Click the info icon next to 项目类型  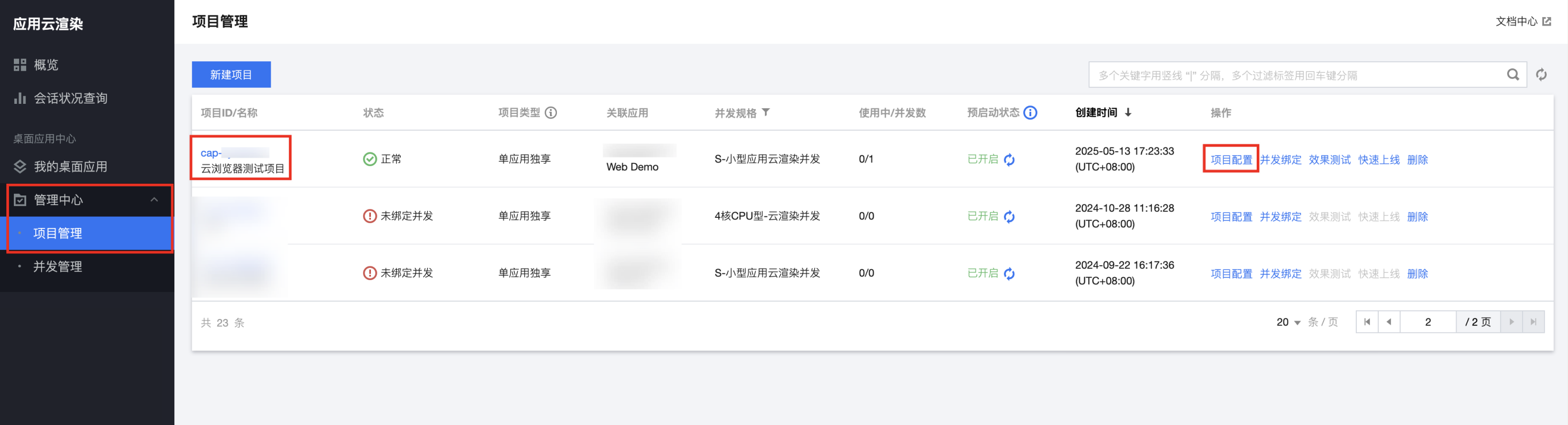tap(551, 112)
